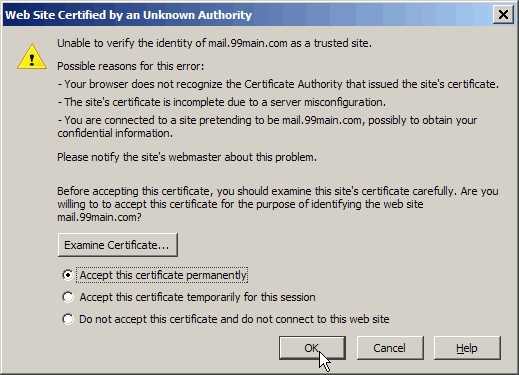Open the Help button
The height and width of the screenshot is (375, 519).
[467, 348]
